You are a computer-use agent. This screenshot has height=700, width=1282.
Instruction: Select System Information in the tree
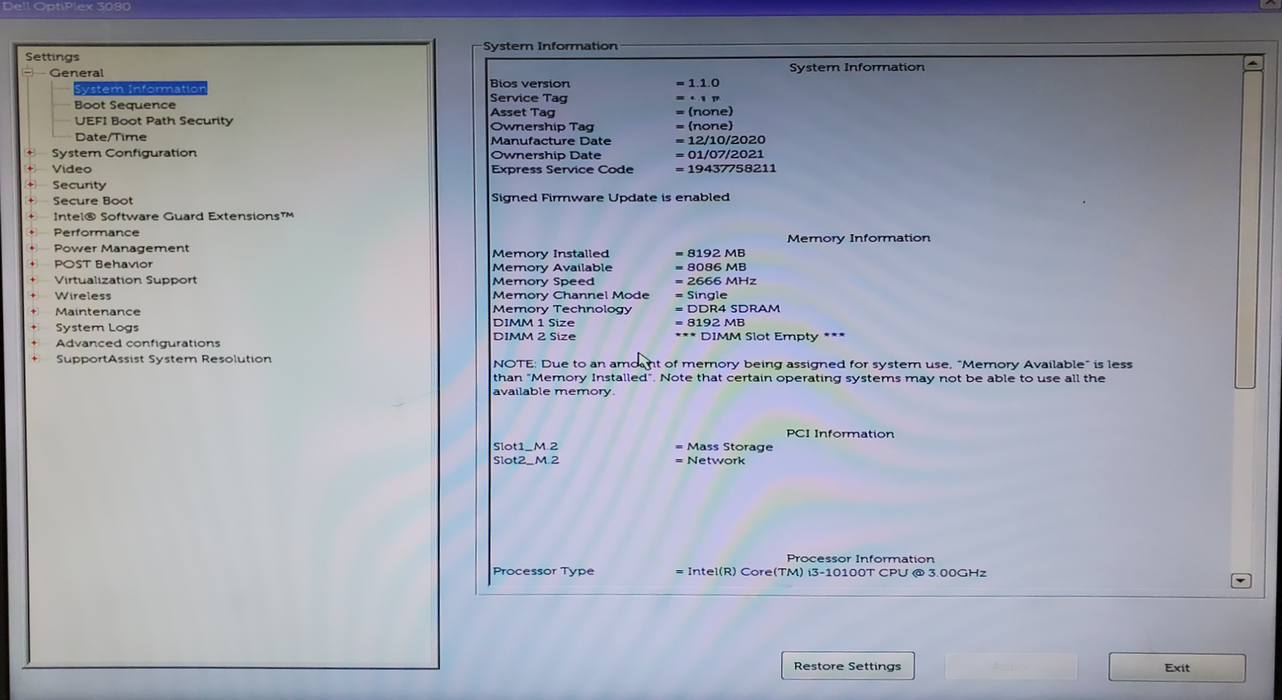[x=140, y=89]
